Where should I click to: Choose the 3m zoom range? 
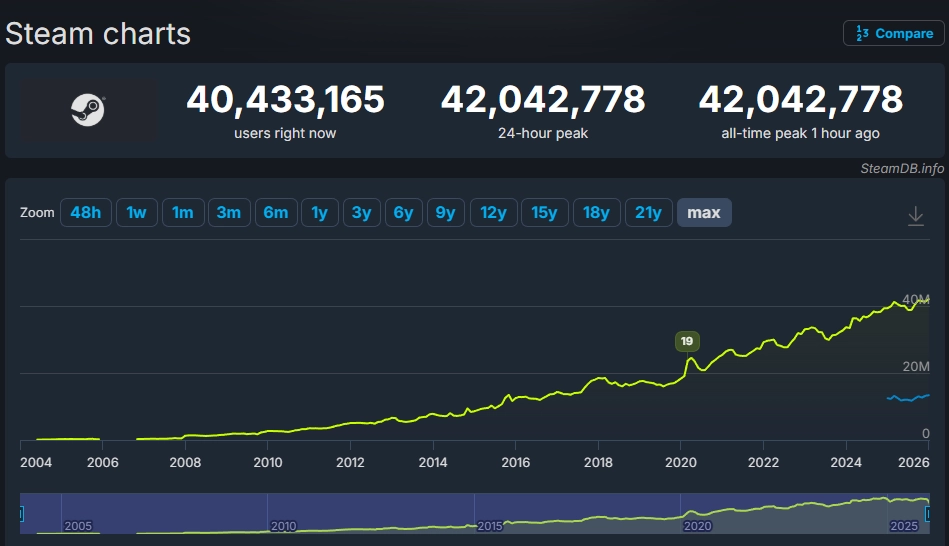229,213
